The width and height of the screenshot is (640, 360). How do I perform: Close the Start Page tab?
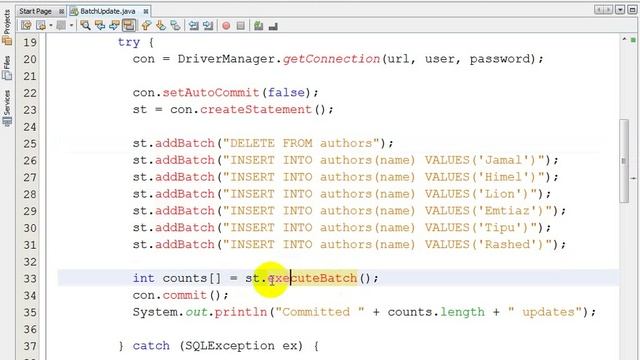61,11
